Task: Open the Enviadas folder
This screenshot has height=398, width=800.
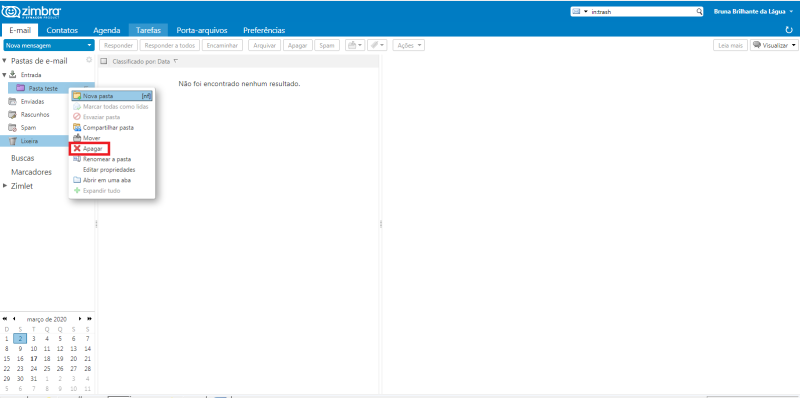Action: 32,101
